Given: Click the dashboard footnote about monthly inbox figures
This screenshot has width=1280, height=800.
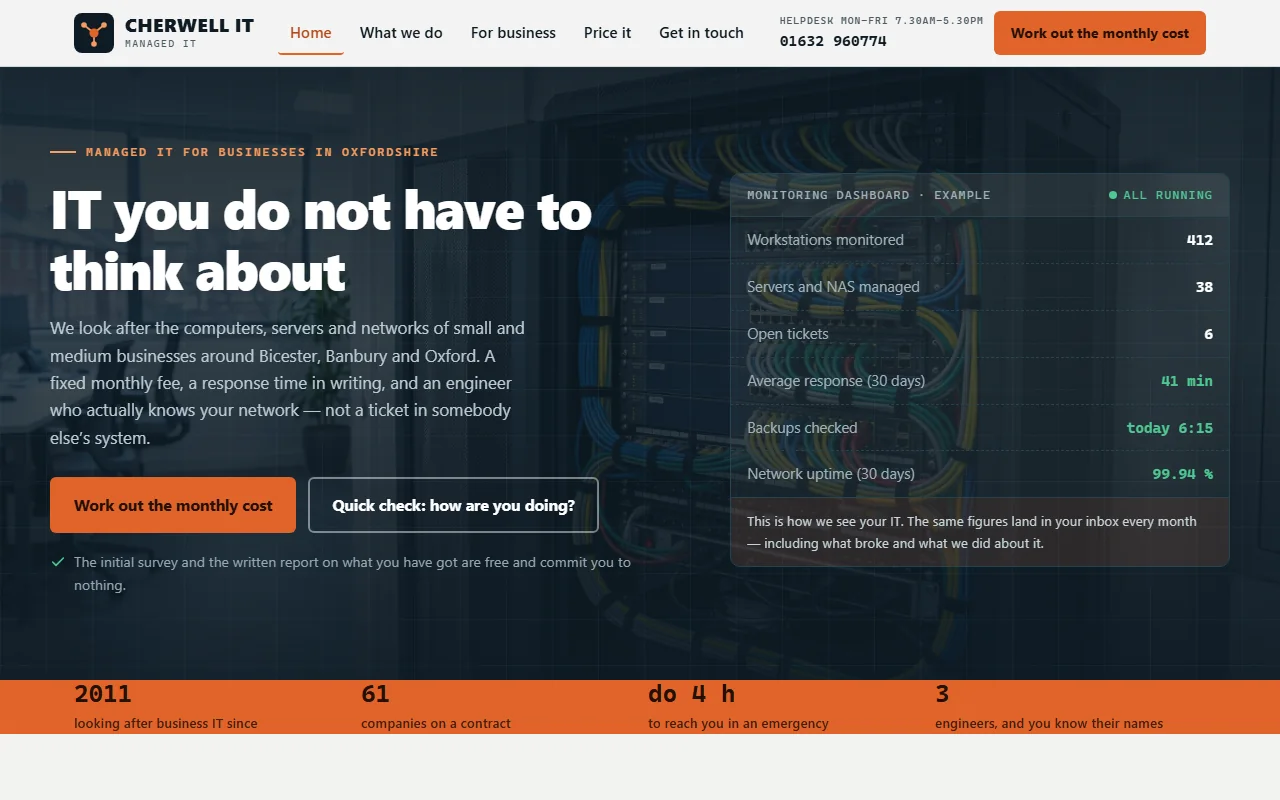Looking at the screenshot, I should coord(972,532).
